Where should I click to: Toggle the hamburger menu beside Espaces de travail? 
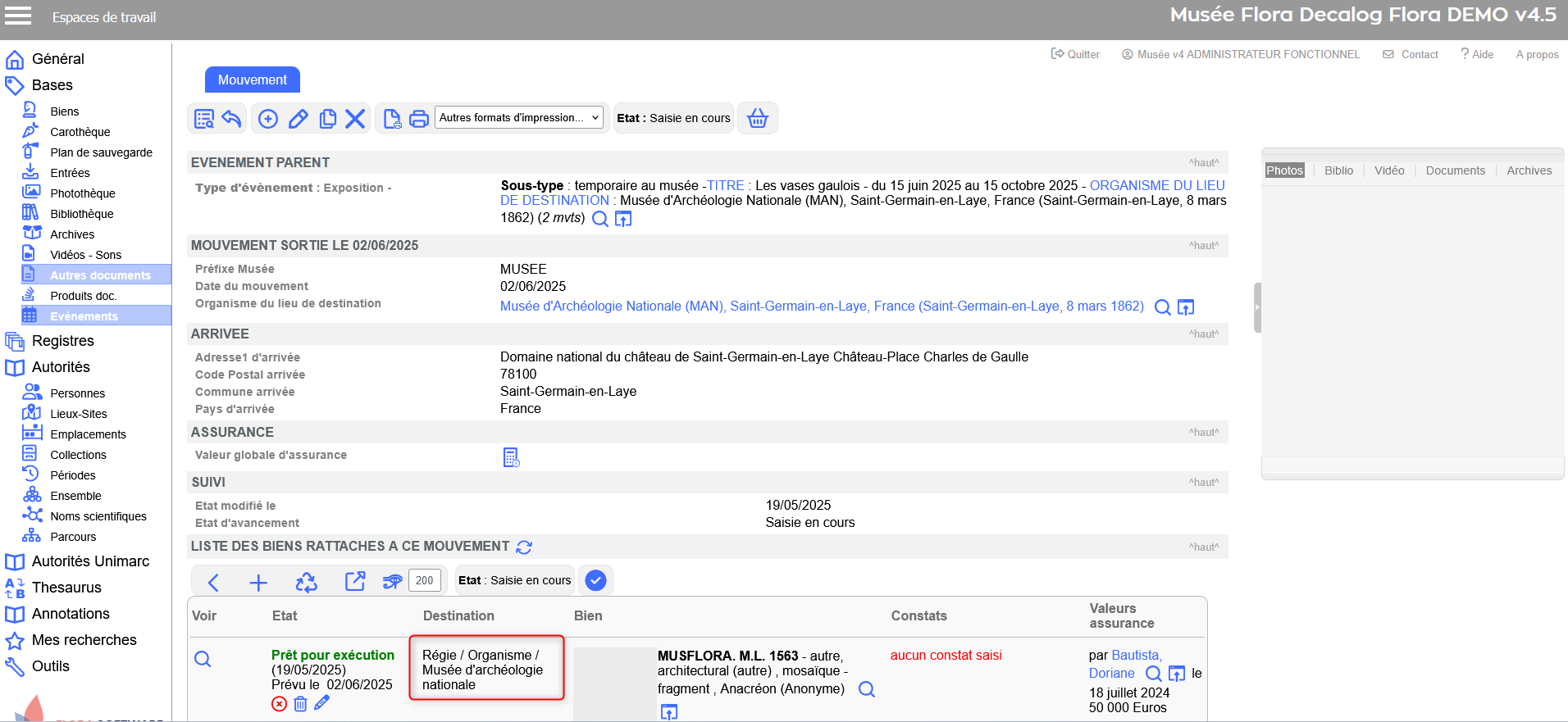coord(18,16)
